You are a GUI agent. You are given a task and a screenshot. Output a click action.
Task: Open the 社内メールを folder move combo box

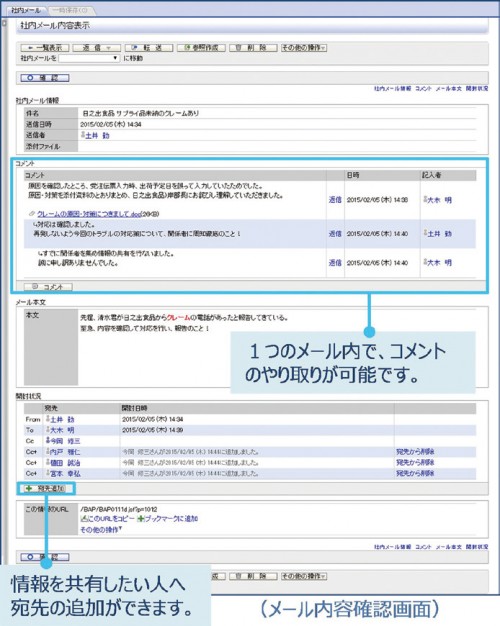pyautogui.click(x=89, y=58)
